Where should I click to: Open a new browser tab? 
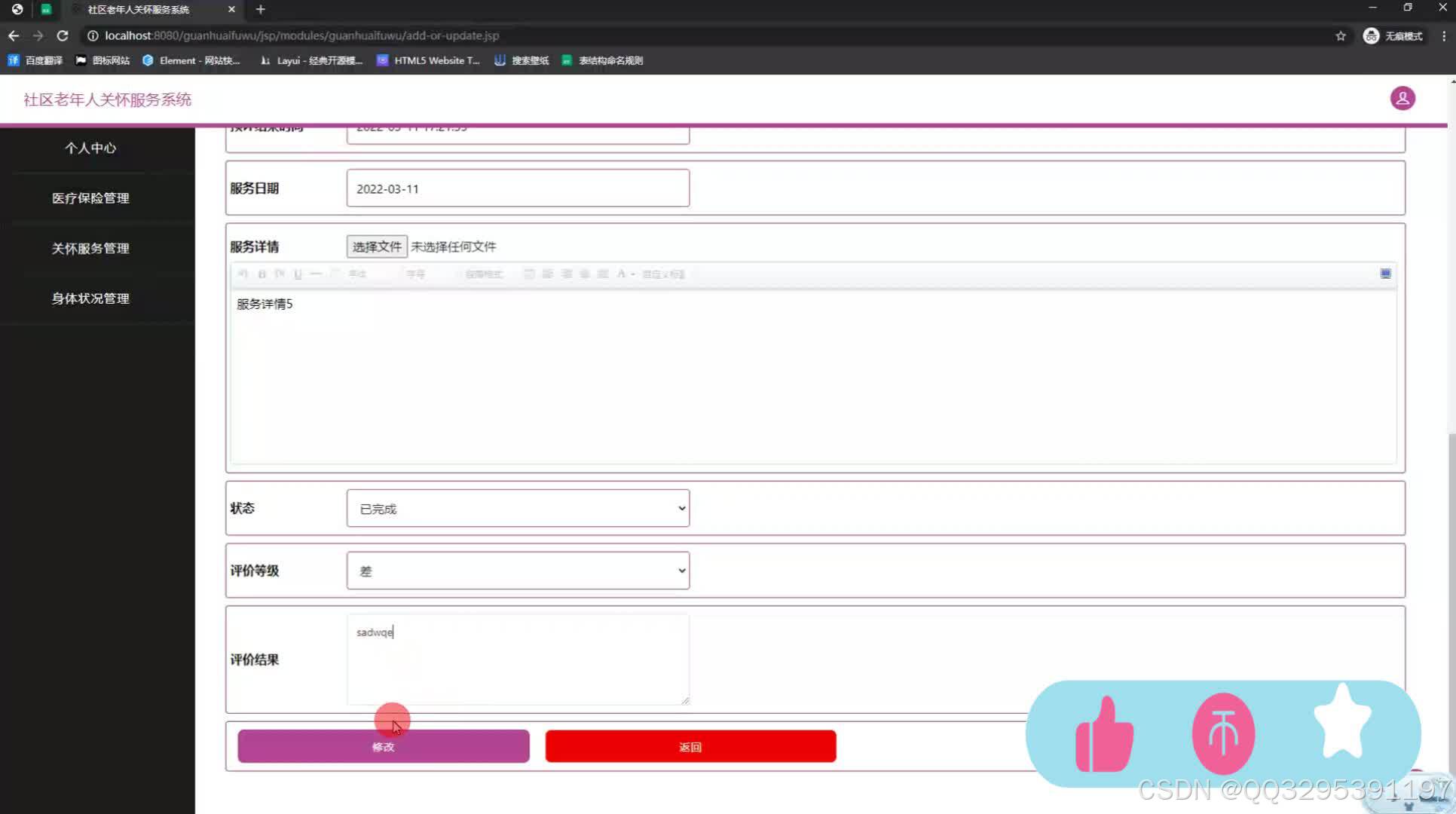(x=260, y=9)
